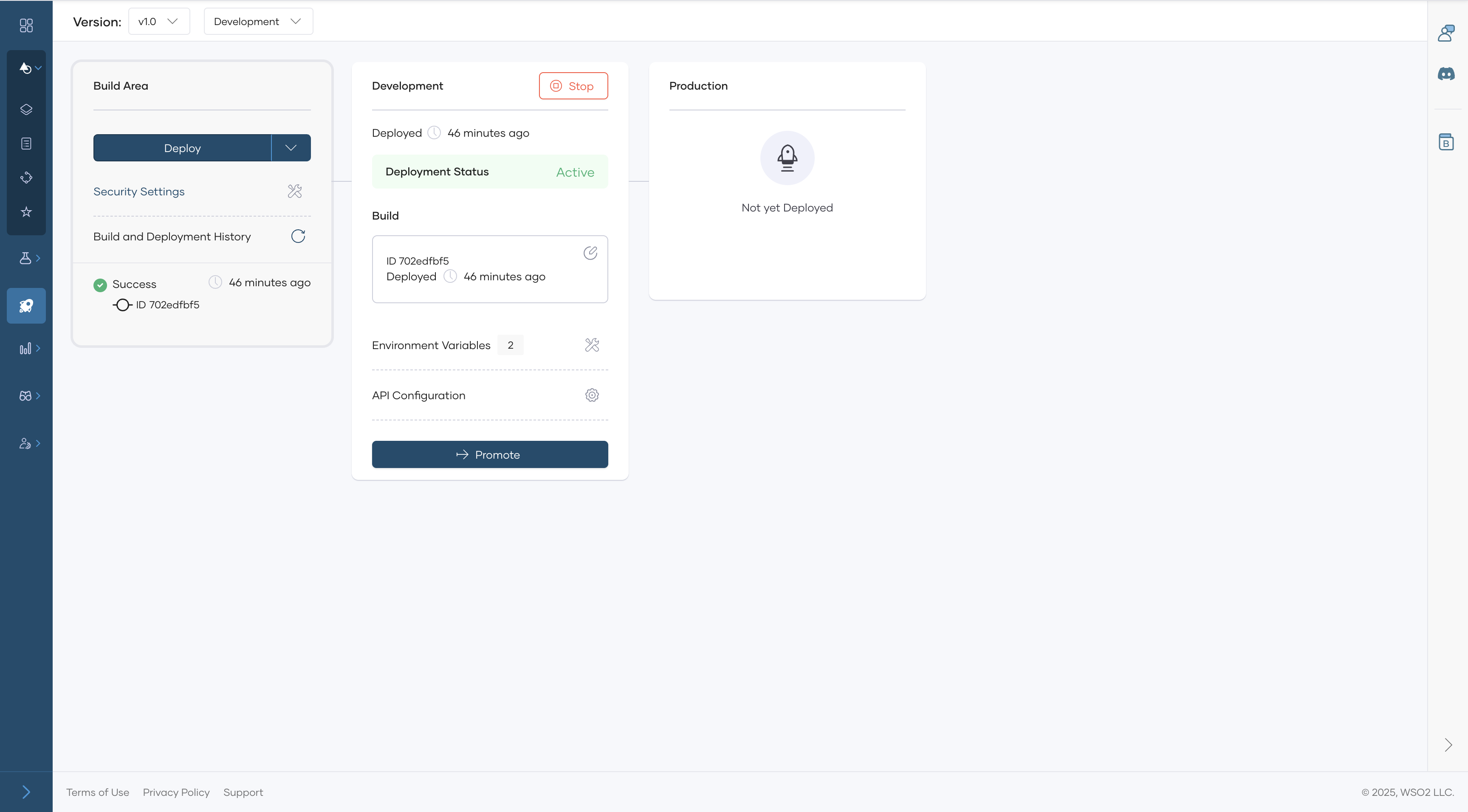Promote the build to Production
The width and height of the screenshot is (1468, 812).
(489, 454)
